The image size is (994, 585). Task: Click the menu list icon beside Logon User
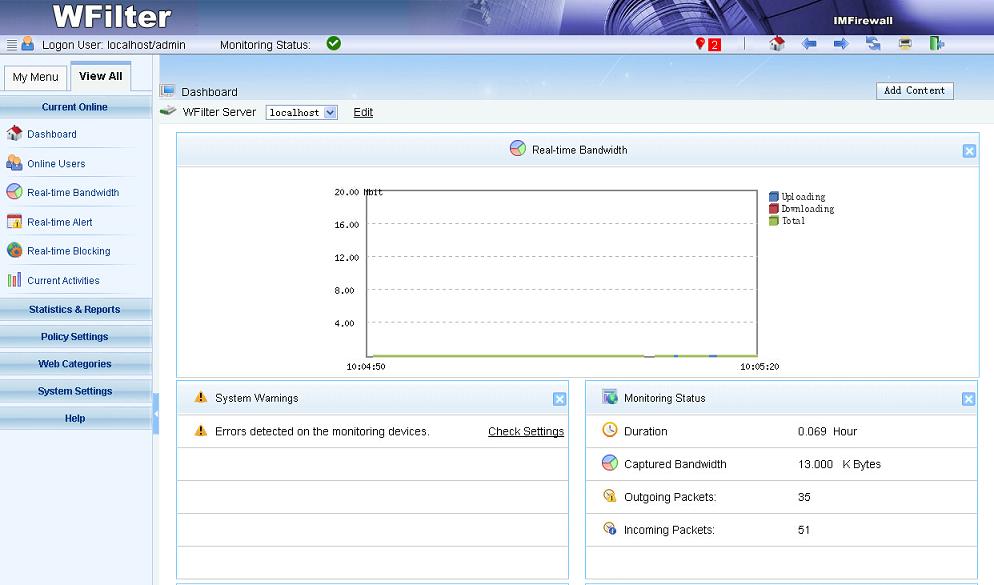(11, 45)
